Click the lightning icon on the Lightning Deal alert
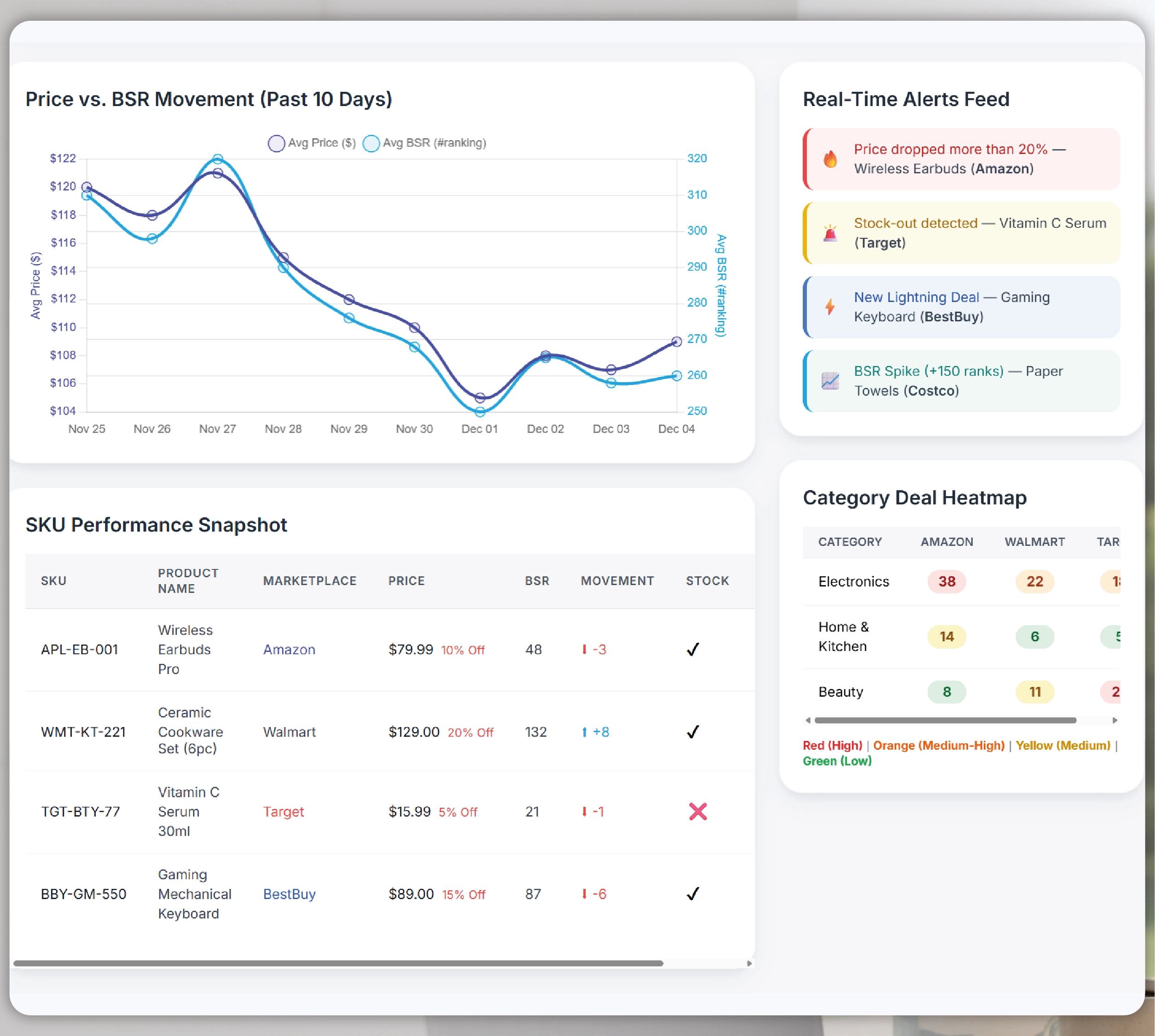Viewport: 1155px width, 1036px height. click(x=830, y=308)
